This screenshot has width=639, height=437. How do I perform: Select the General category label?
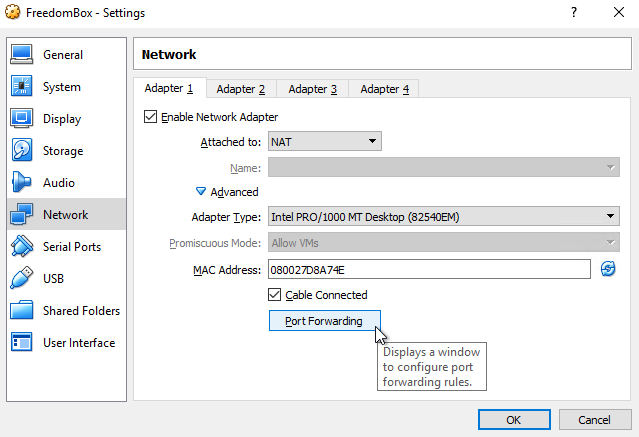63,55
